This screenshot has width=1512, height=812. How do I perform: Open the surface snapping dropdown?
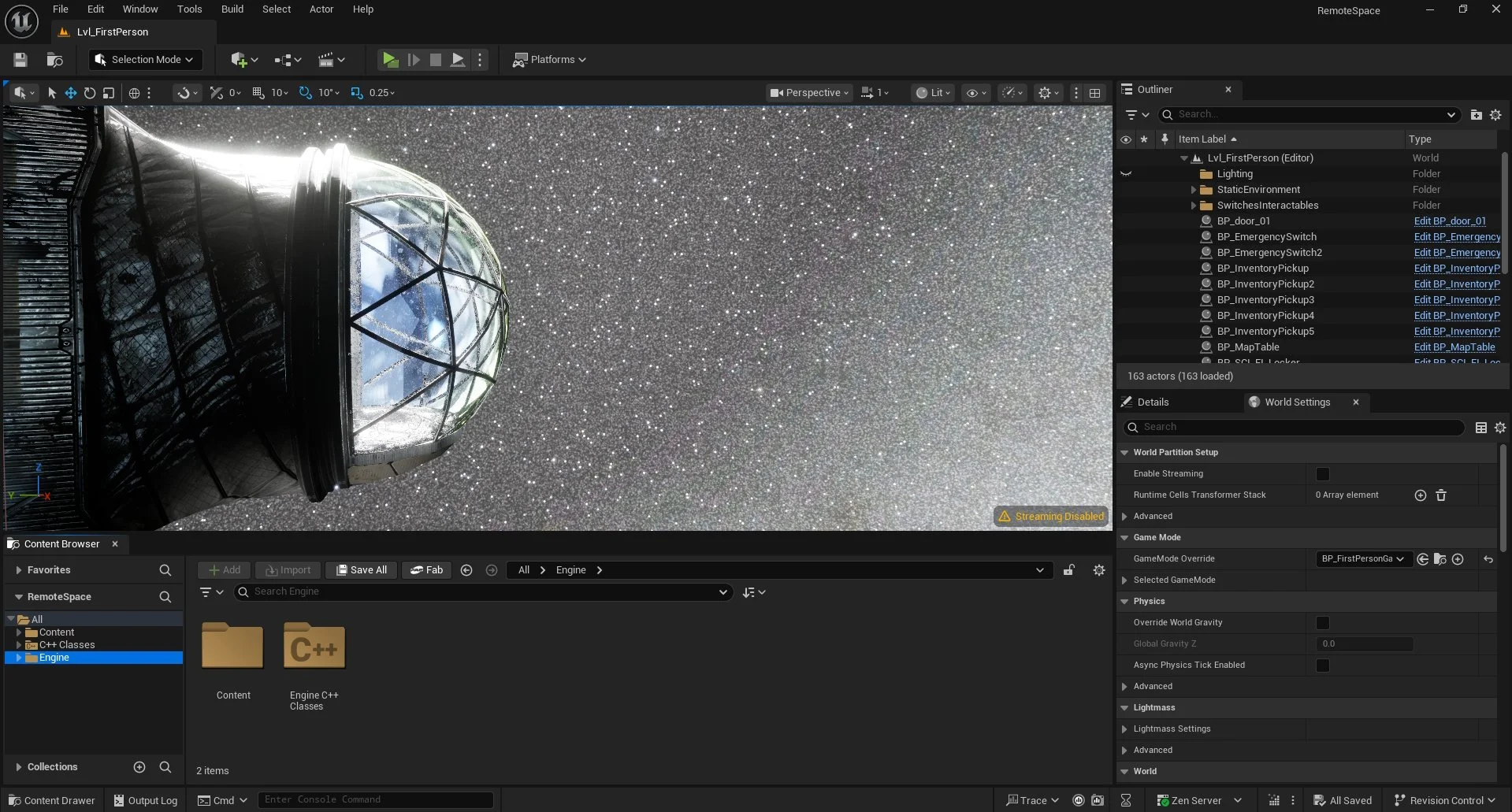pyautogui.click(x=187, y=93)
